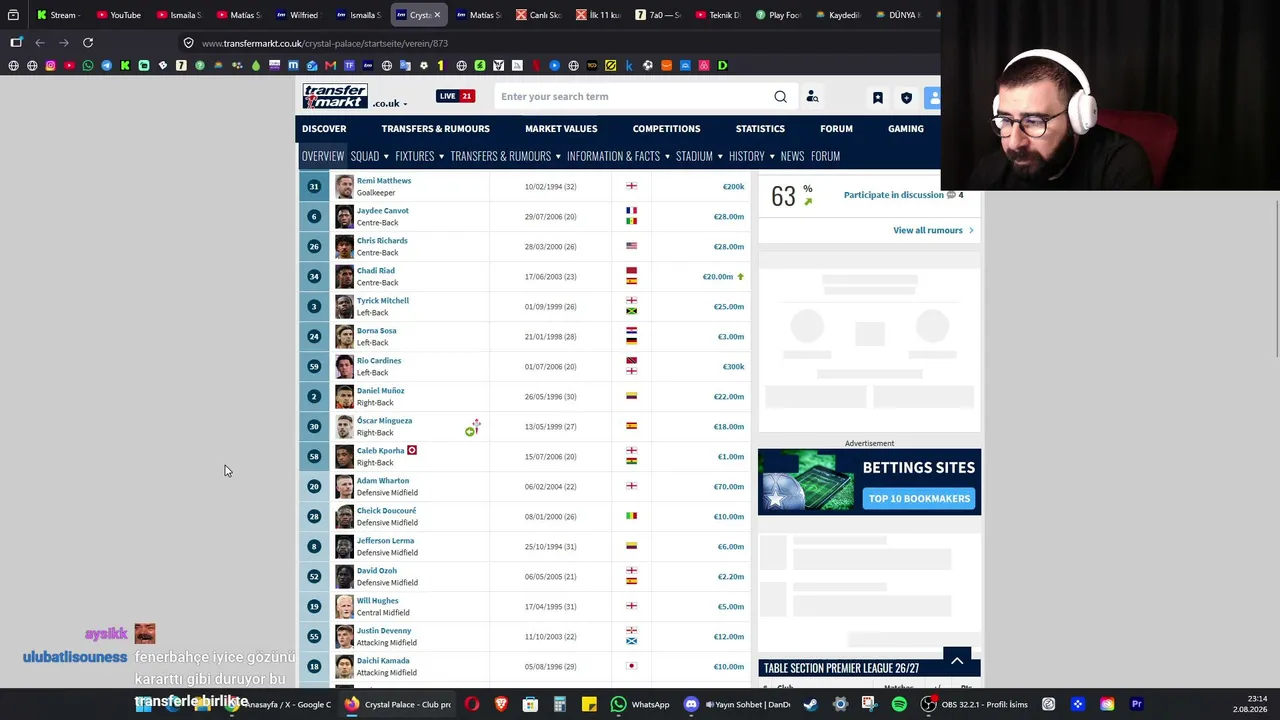Open Steam from the taskbar
Viewport: 1280px width, 720px height.
pyautogui.click(x=810, y=704)
